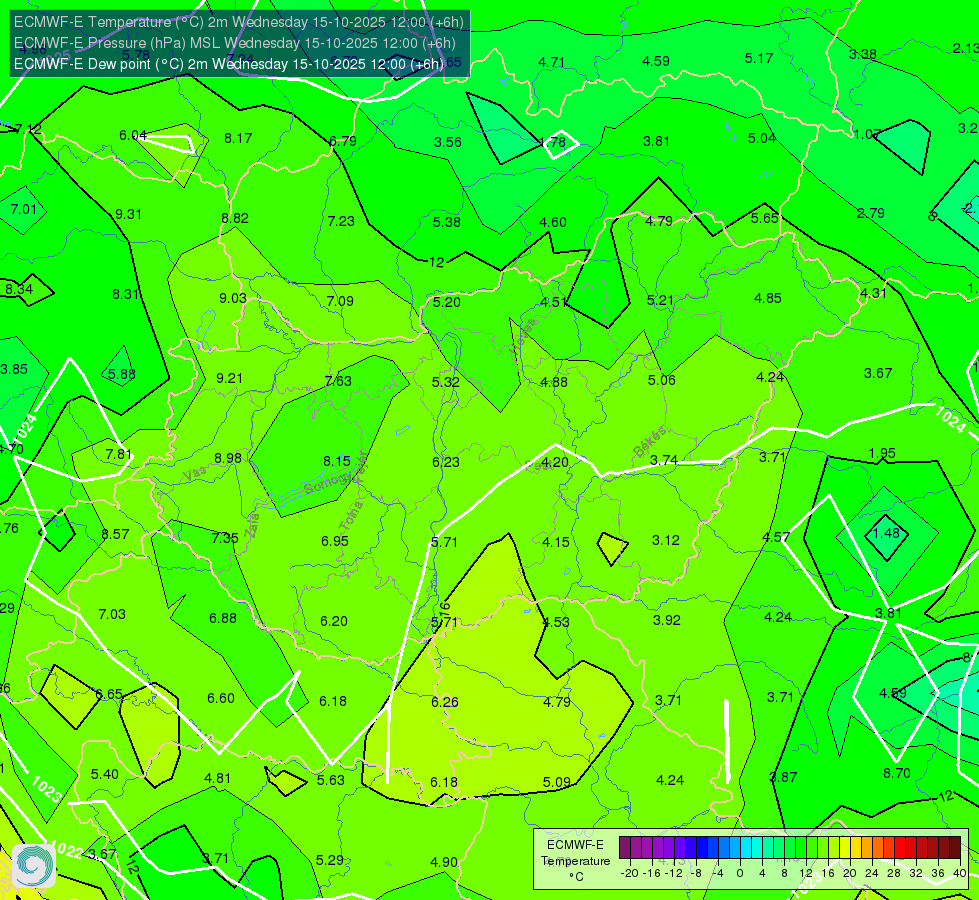Click the map value 9.21

[229, 378]
